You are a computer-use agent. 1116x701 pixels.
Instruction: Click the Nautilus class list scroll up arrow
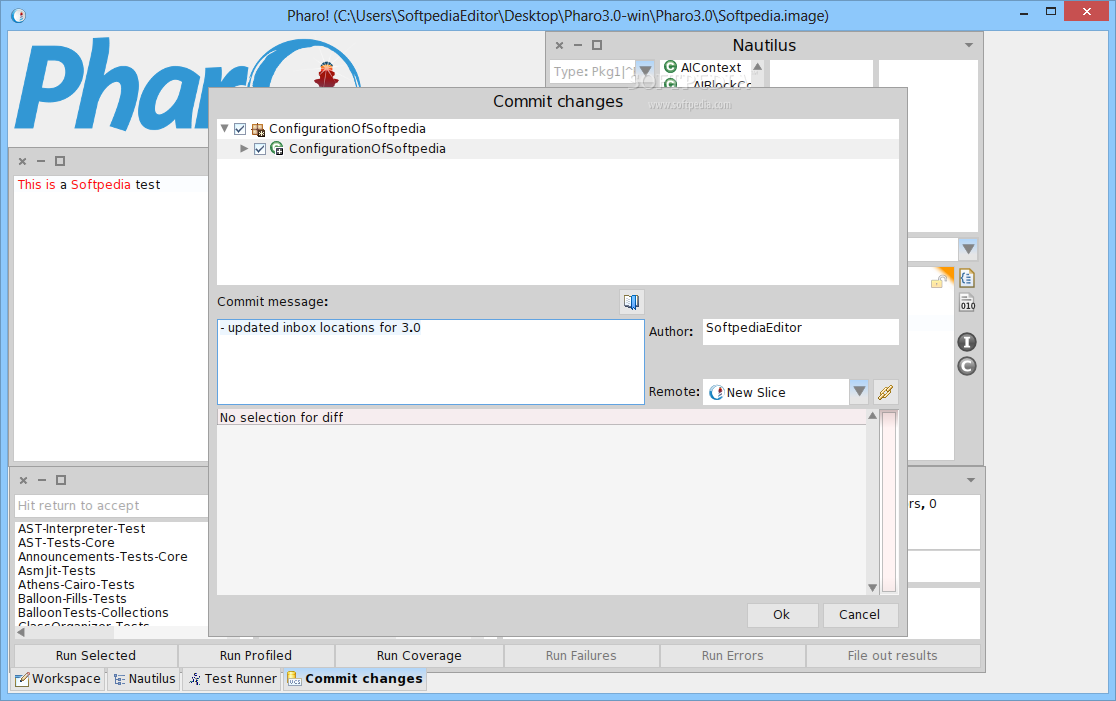(758, 67)
